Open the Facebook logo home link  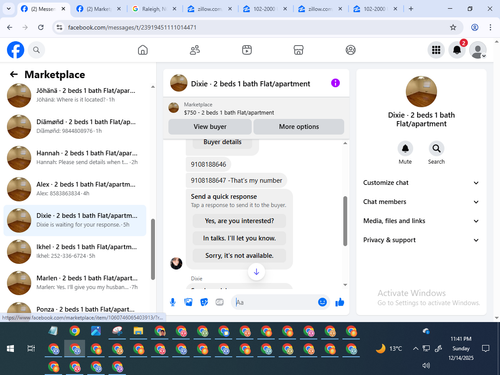(16, 50)
